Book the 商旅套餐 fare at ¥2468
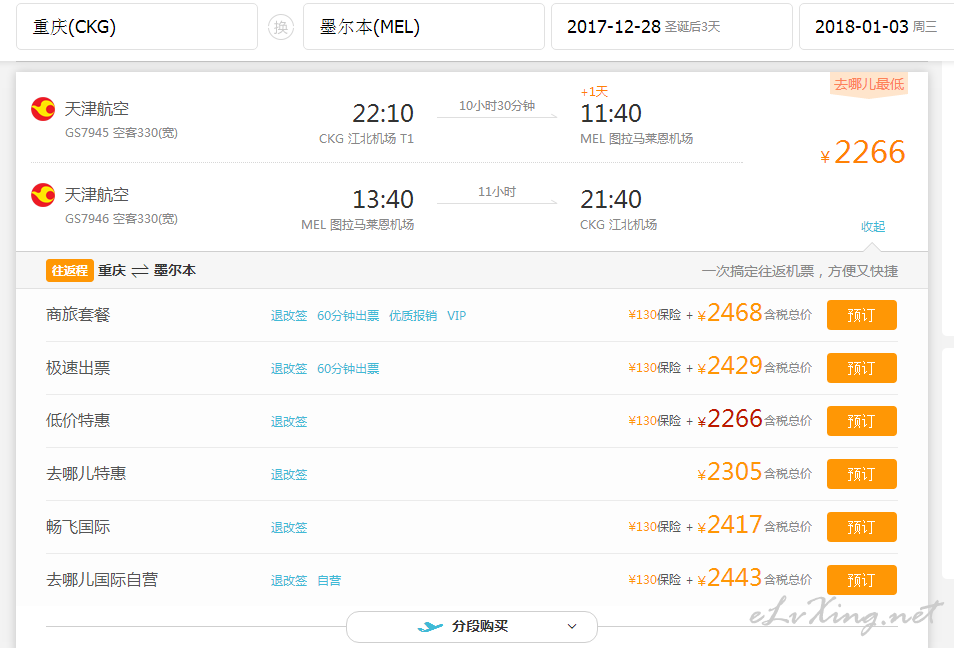Image resolution: width=954 pixels, height=648 pixels. click(862, 315)
